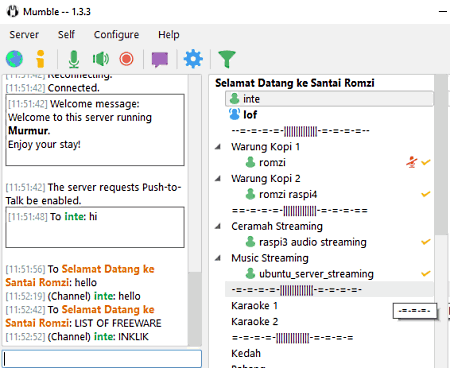Toggle comment with purple speech bubble
The width and height of the screenshot is (450, 368).
click(160, 59)
